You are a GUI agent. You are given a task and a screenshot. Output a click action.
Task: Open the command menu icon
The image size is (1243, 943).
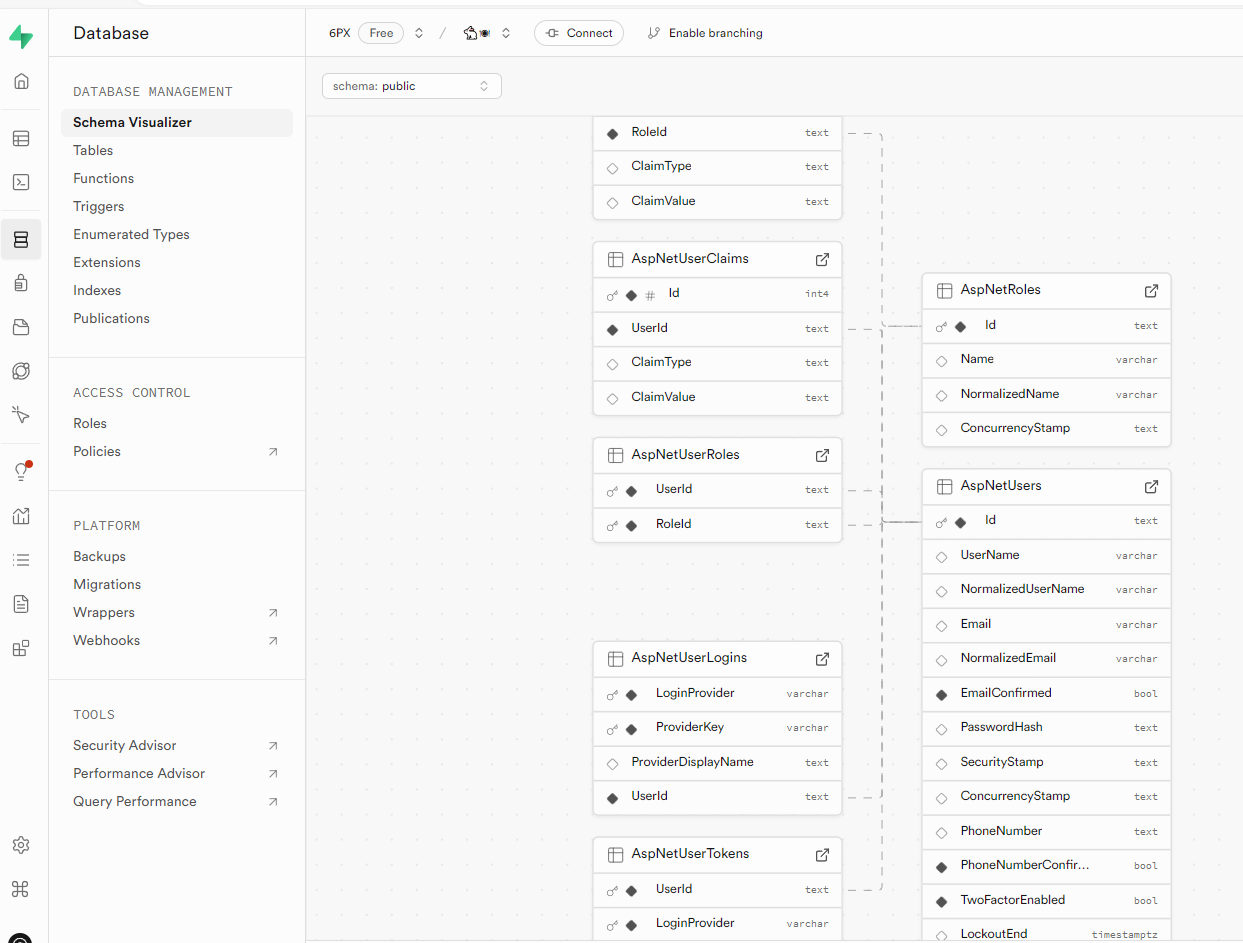coord(21,889)
